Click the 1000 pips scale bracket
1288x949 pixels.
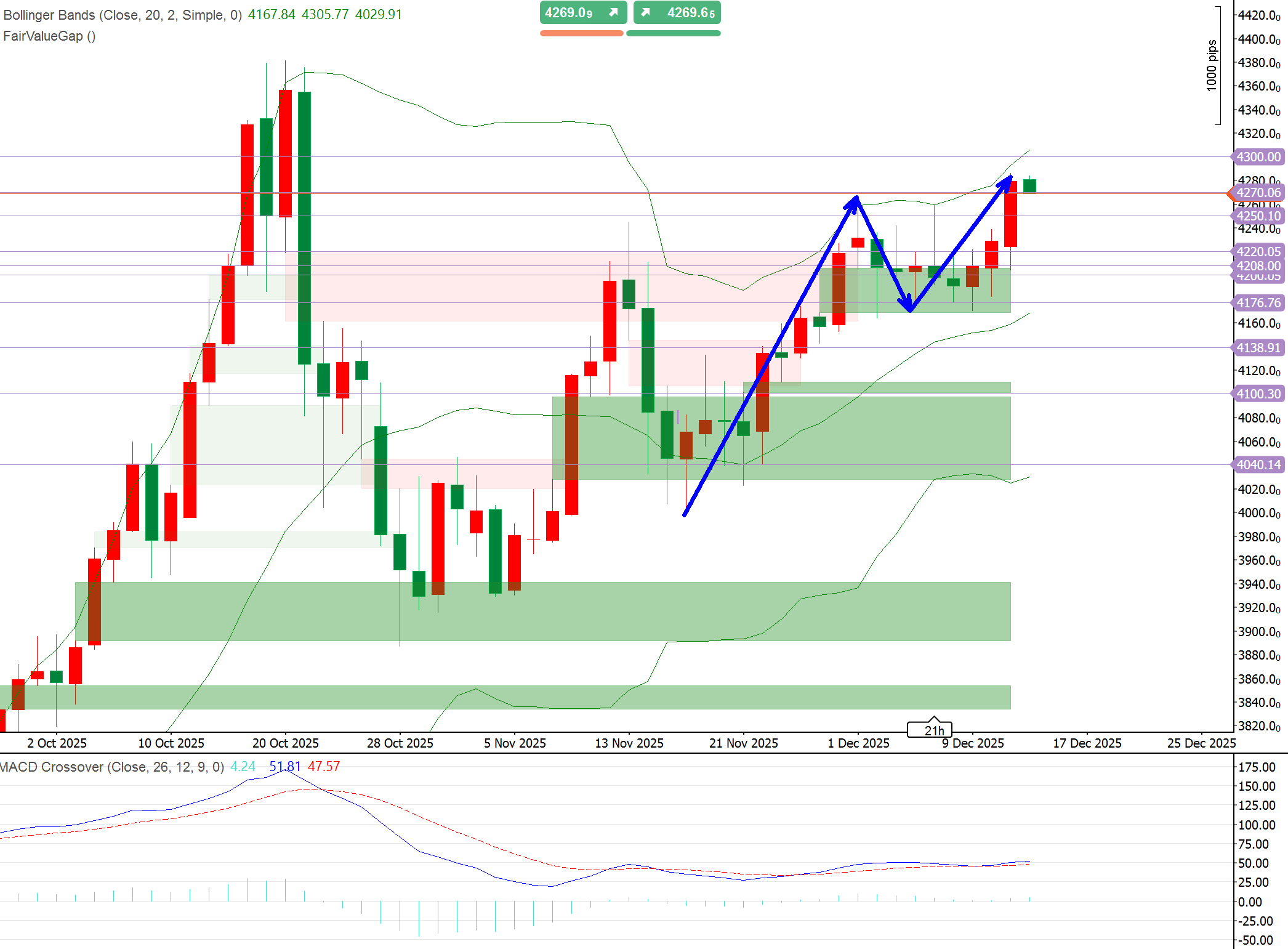pos(1216,65)
